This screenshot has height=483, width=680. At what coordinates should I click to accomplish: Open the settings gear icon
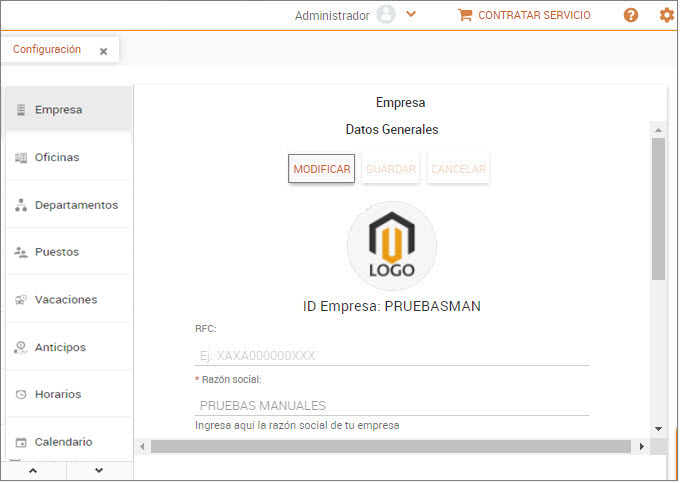pos(666,15)
